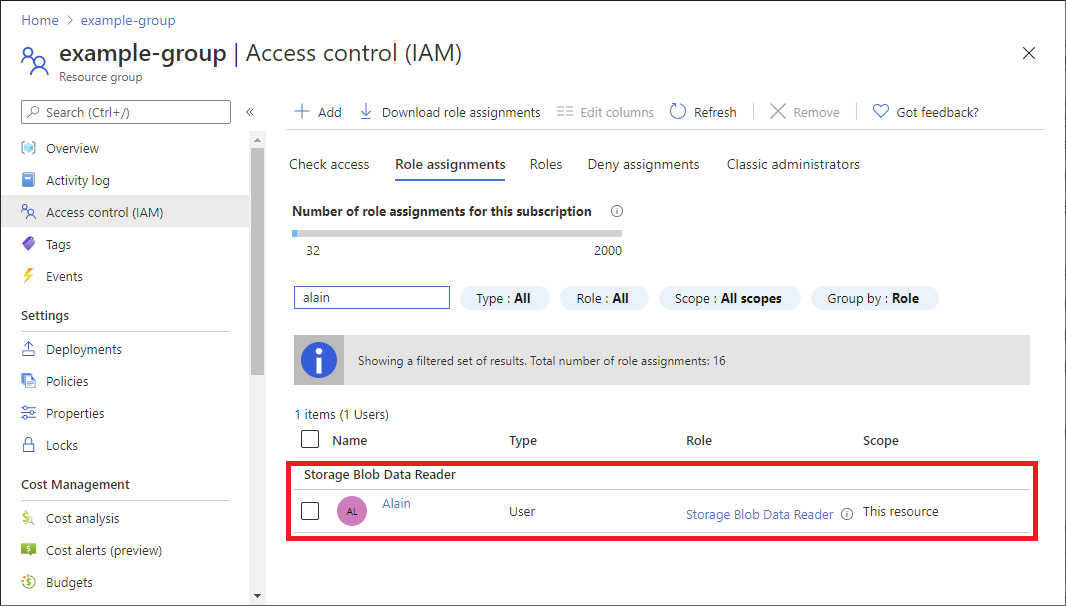Viewport: 1066px width, 606px height.
Task: Open the Alain user link
Action: tap(396, 503)
